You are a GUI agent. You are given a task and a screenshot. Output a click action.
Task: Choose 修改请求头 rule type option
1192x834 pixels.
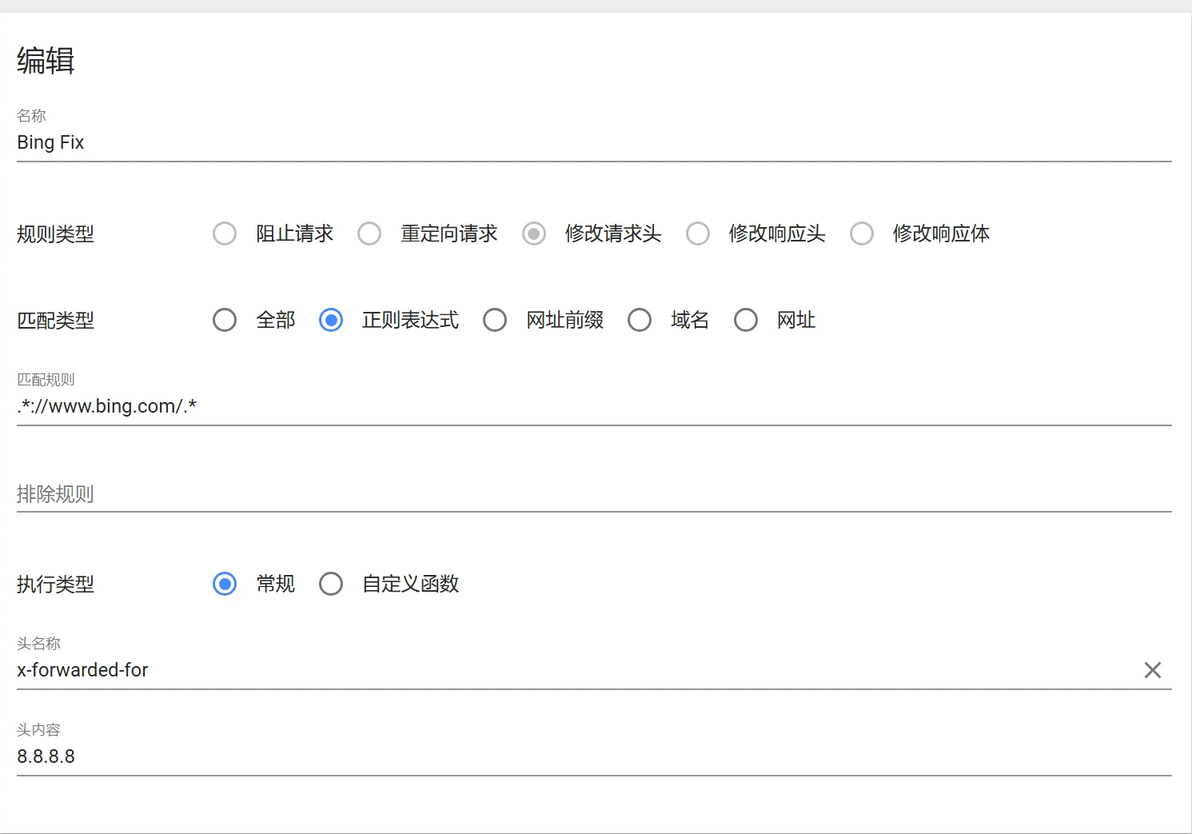pyautogui.click(x=534, y=234)
